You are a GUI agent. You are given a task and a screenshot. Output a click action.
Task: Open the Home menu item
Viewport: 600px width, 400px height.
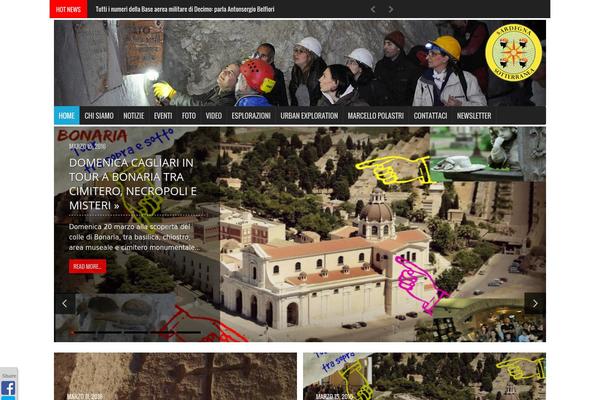coord(67,116)
